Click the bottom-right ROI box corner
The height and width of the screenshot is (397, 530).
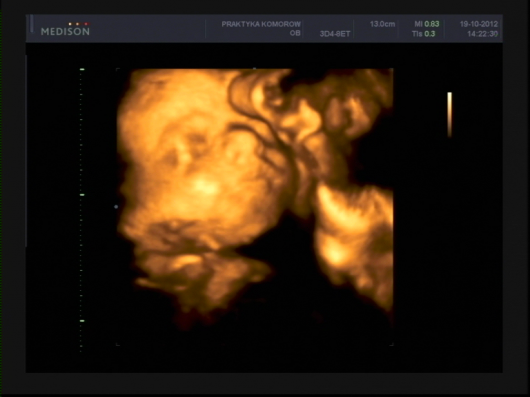click(x=392, y=344)
